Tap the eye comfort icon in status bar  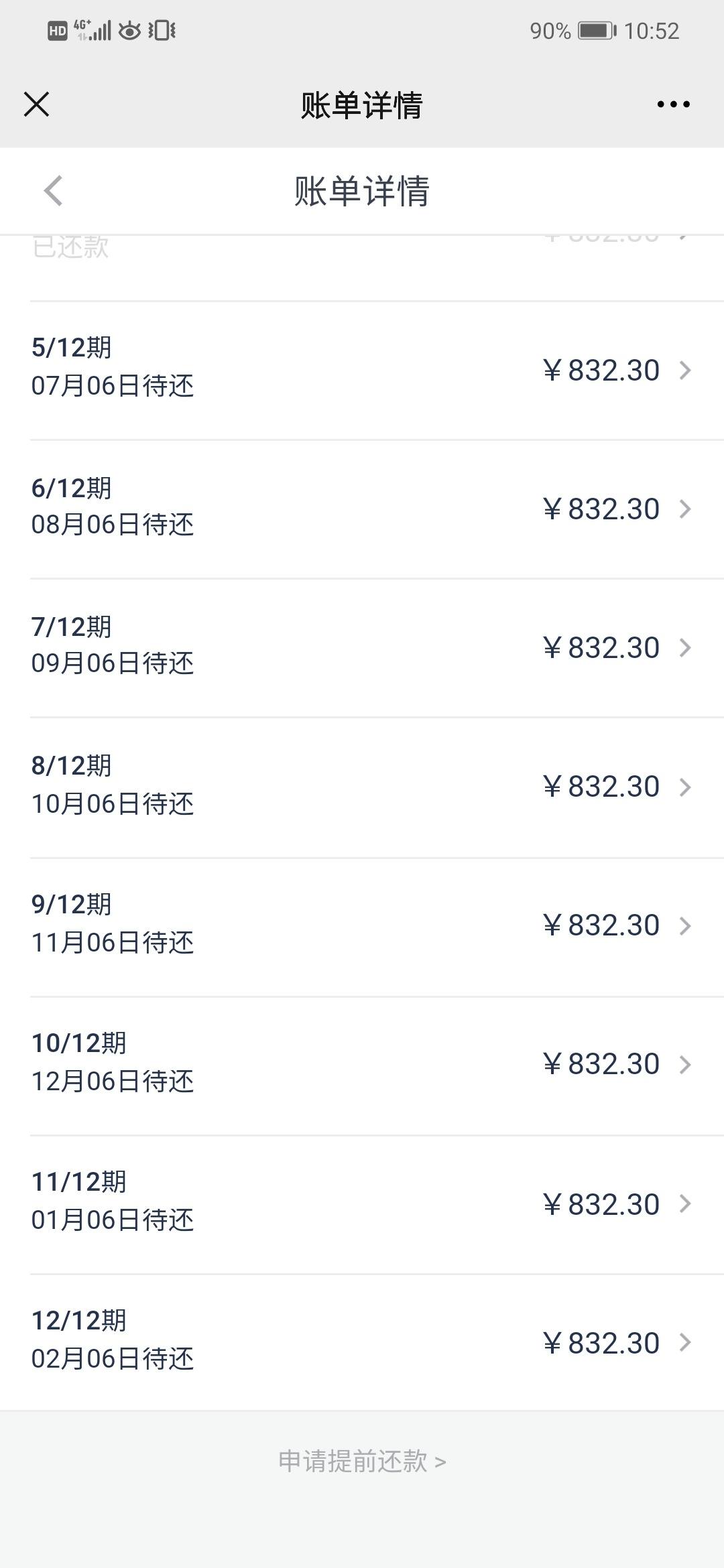[x=129, y=31]
